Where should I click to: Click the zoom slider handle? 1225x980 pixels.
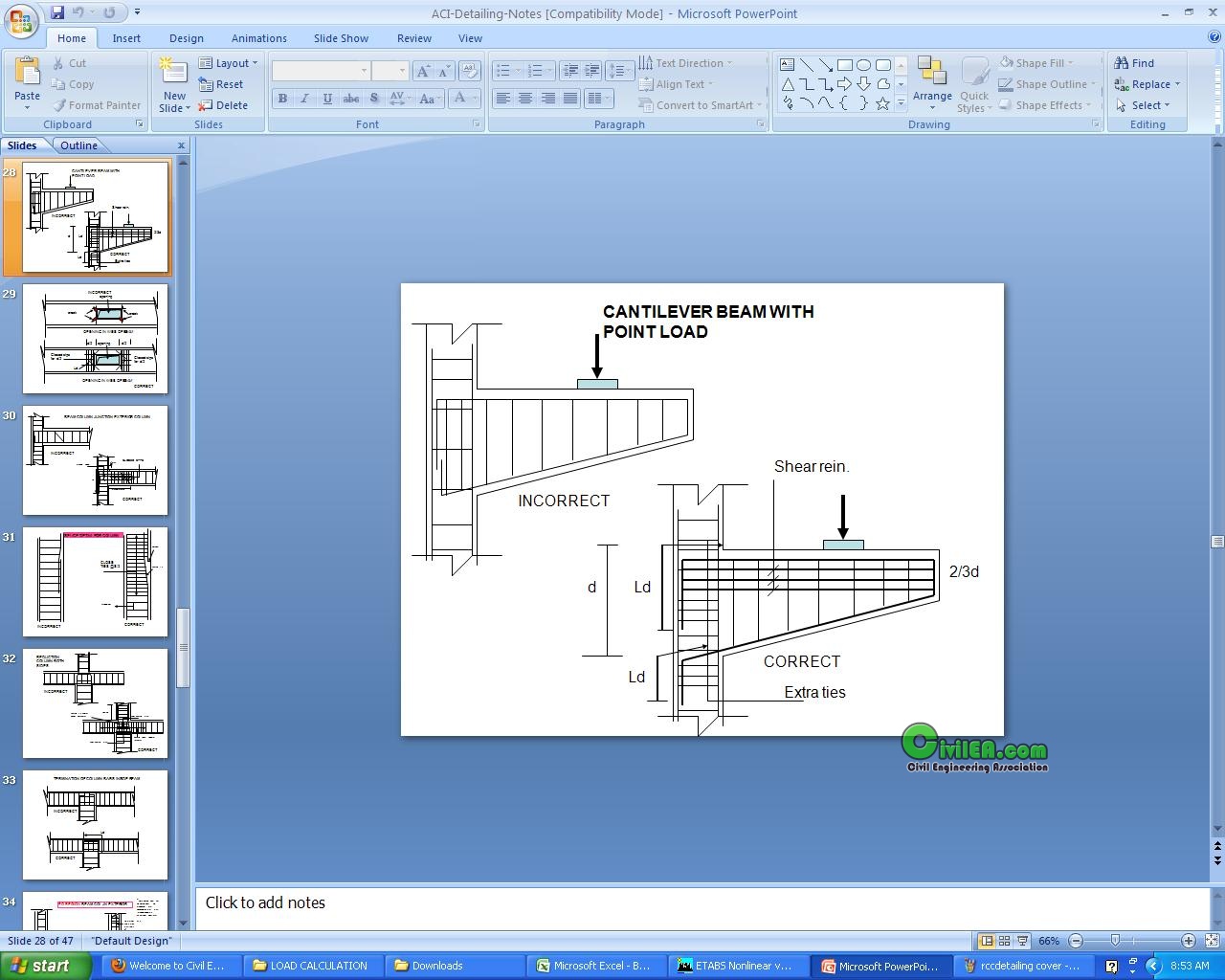[1115, 941]
